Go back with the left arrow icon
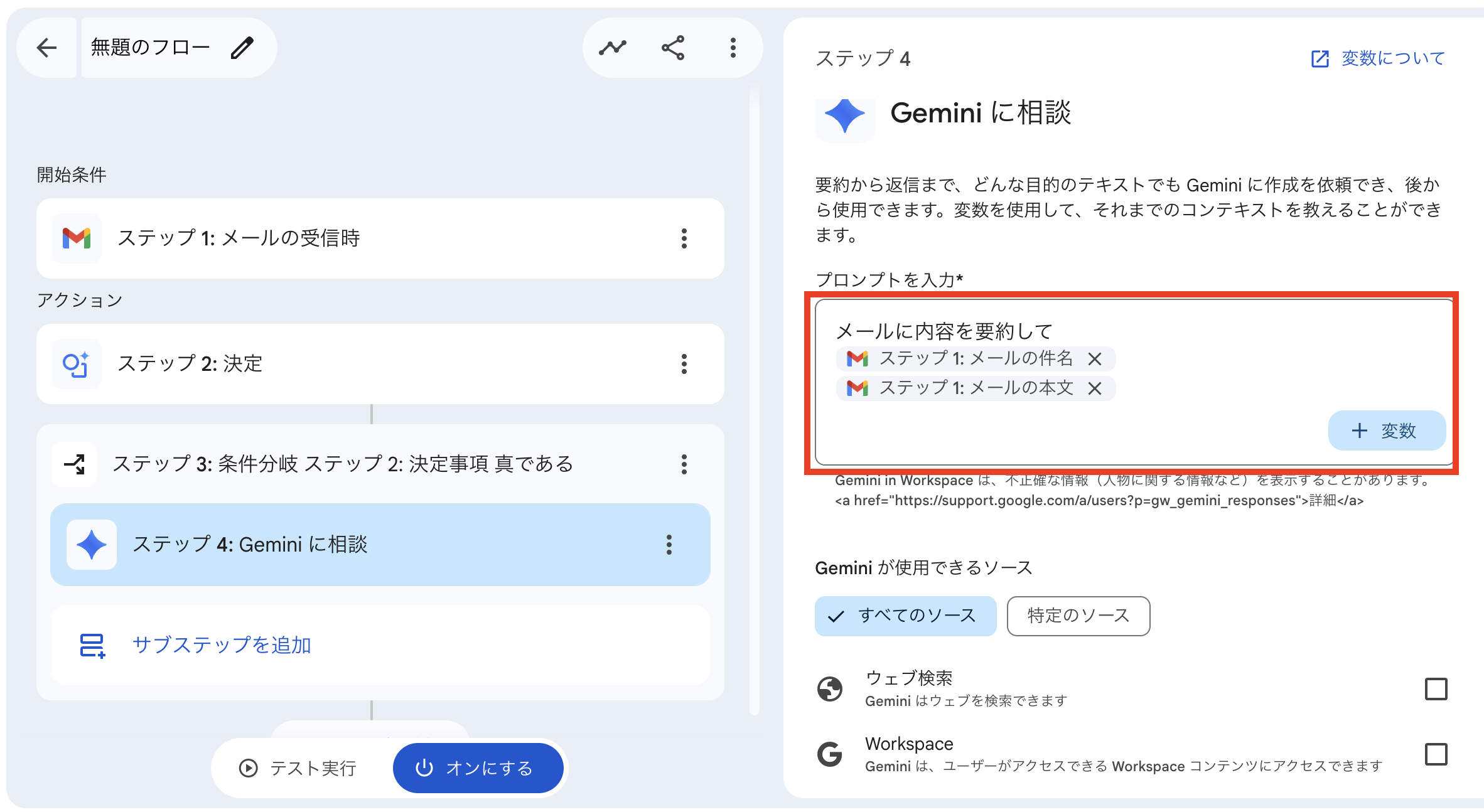 (46, 48)
